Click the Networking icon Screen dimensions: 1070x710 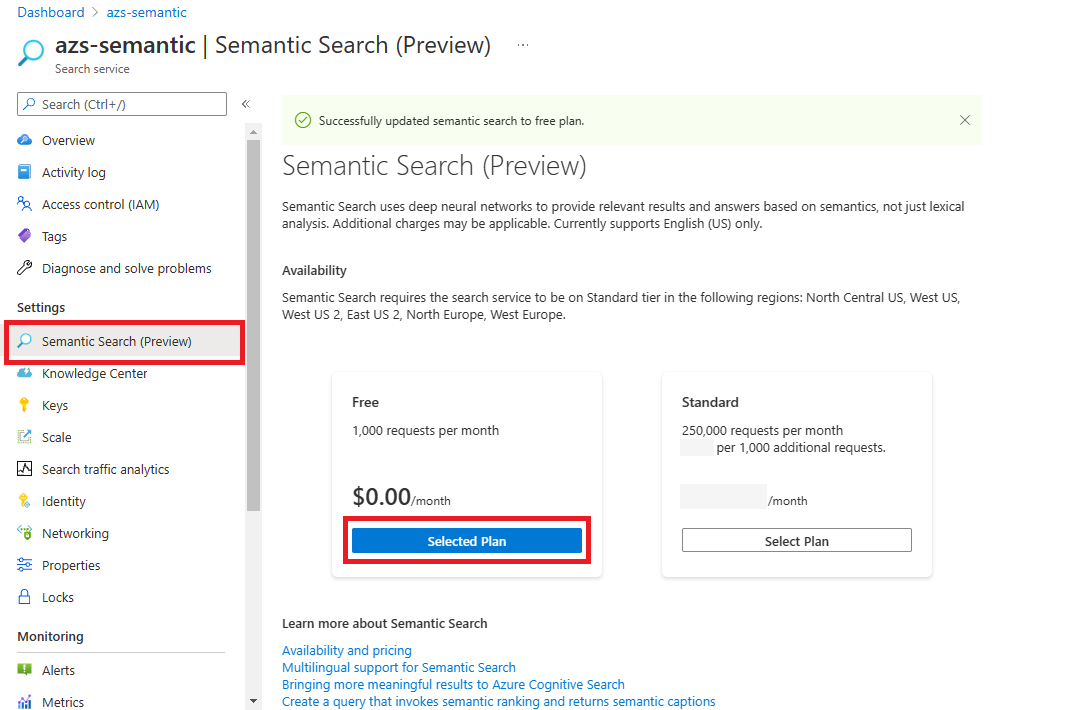[25, 534]
